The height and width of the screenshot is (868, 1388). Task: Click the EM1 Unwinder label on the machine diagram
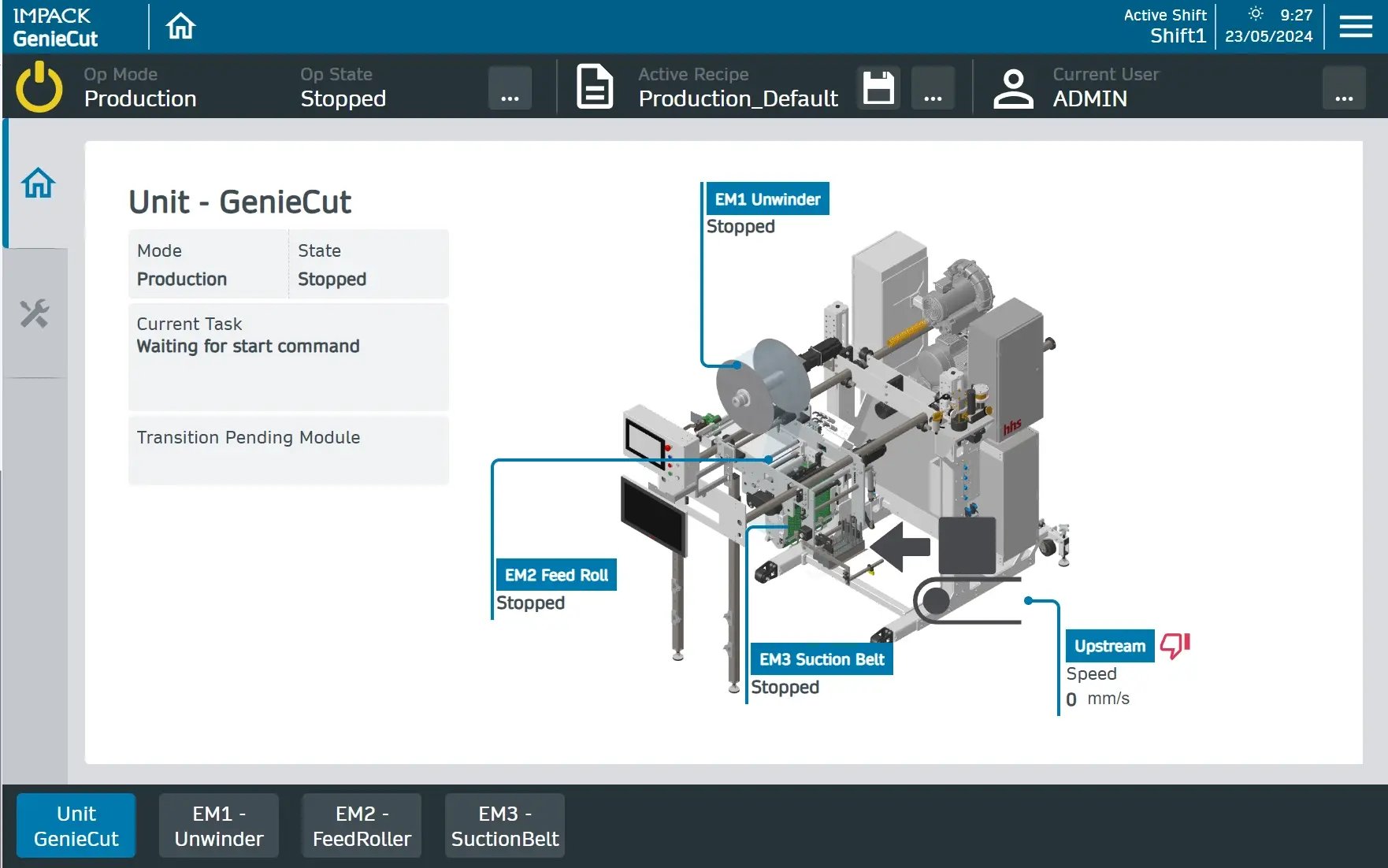point(766,198)
